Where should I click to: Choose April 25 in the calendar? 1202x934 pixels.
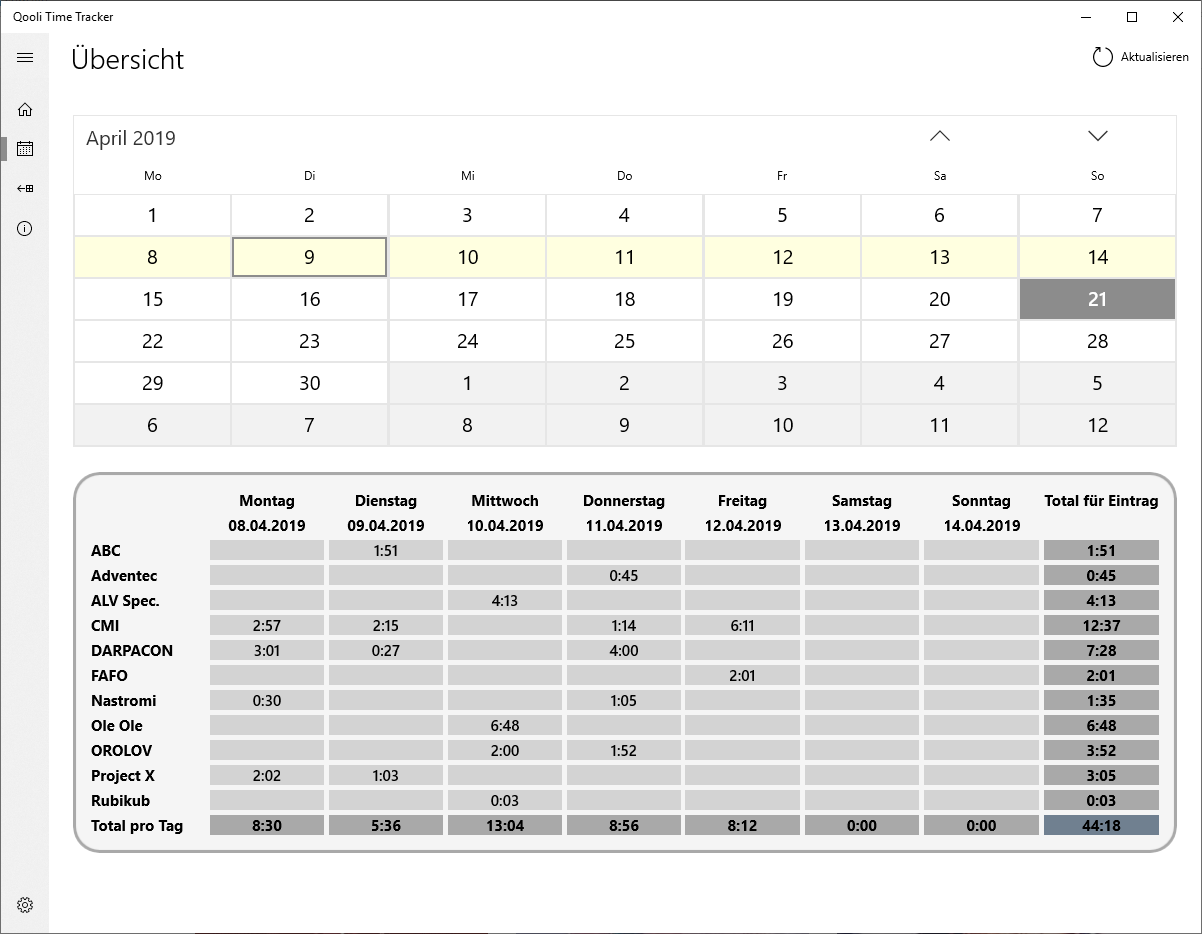[x=624, y=341]
